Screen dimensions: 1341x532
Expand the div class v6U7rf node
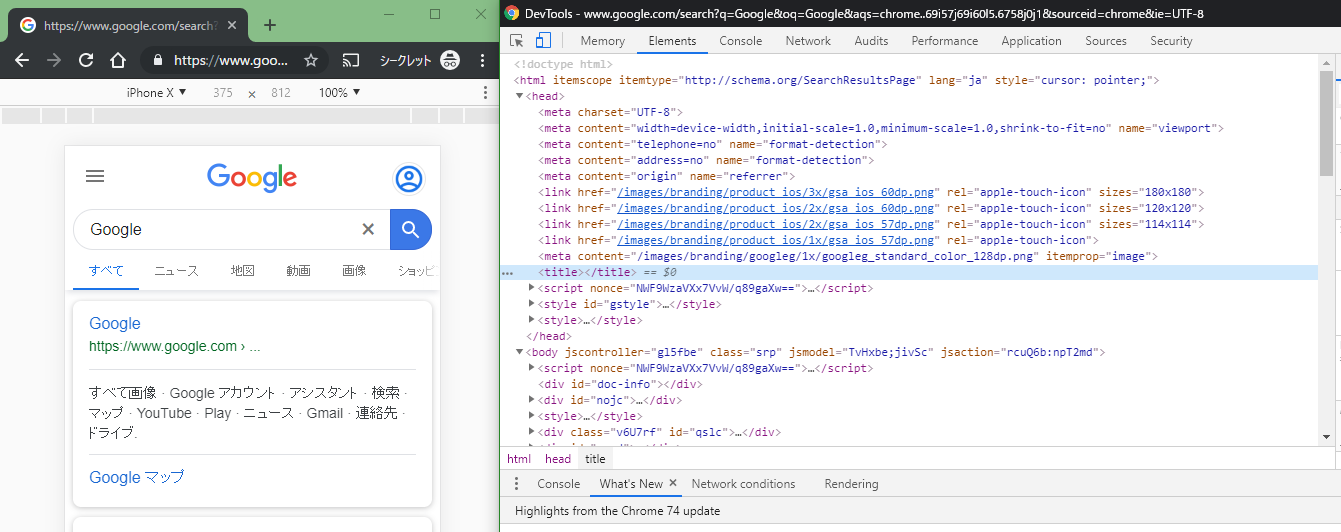click(532, 432)
